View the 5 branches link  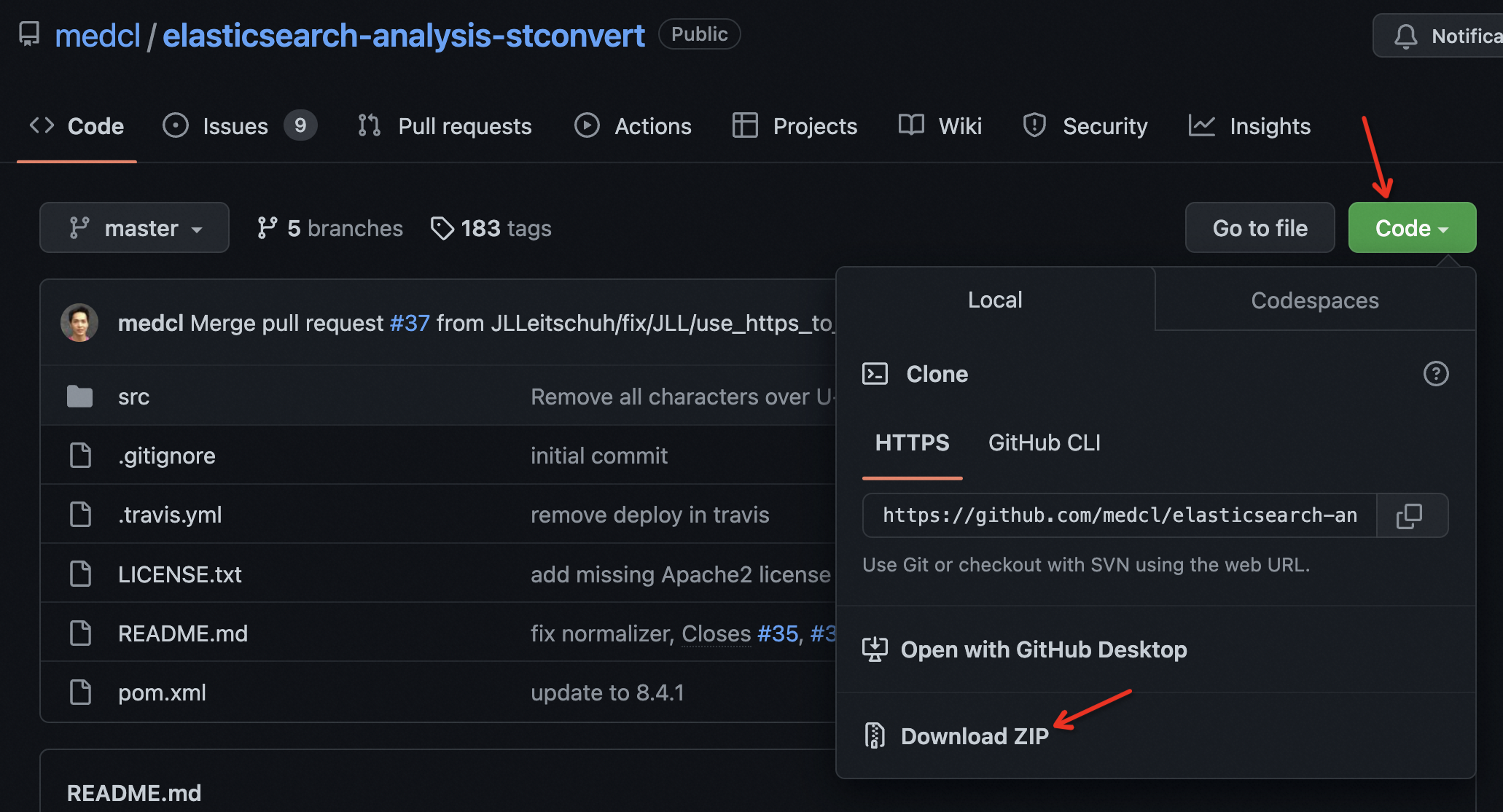point(329,228)
